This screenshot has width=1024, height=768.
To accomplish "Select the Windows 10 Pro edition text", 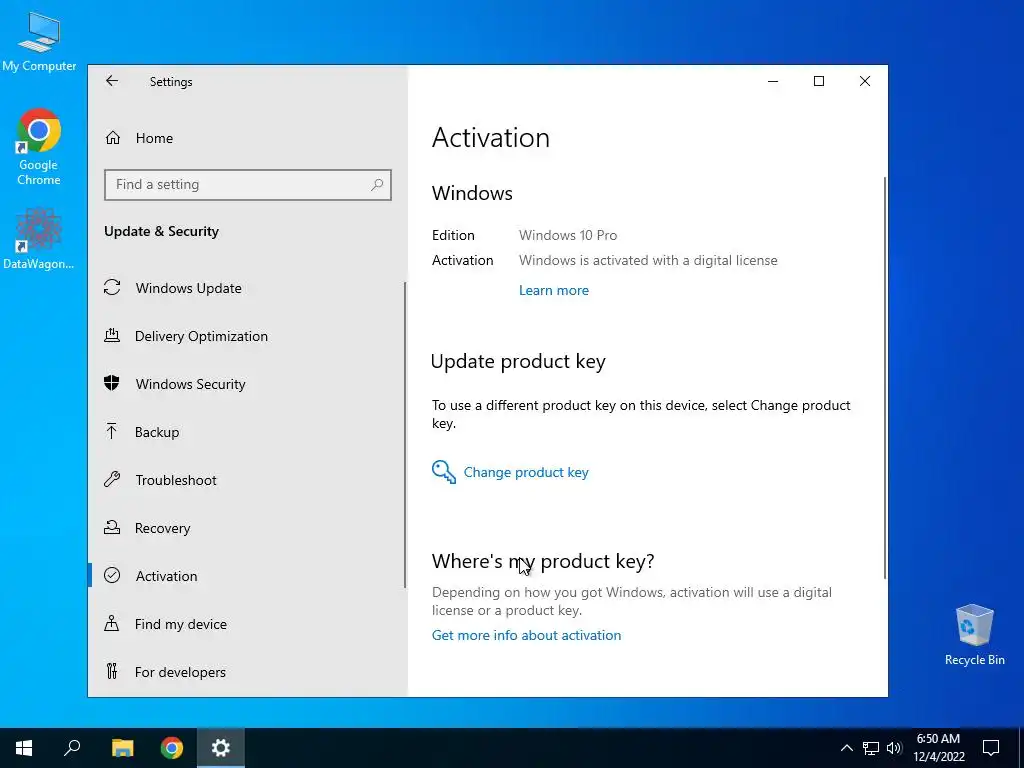I will click(568, 235).
